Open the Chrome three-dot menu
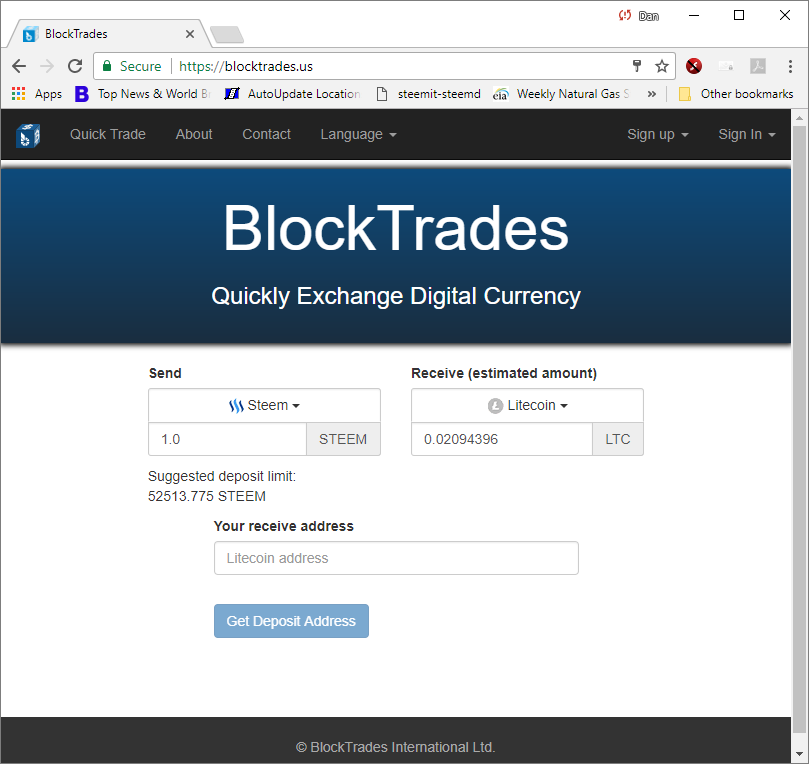 point(790,66)
